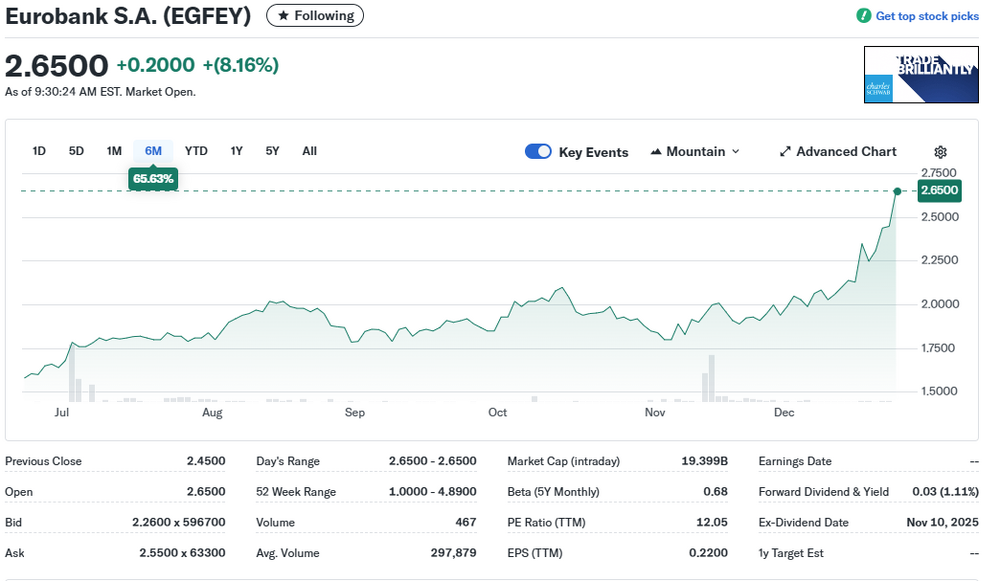Screen dimensions: 1000x581
Task: Open the 'Get top stock picks' link
Action: pos(927,16)
